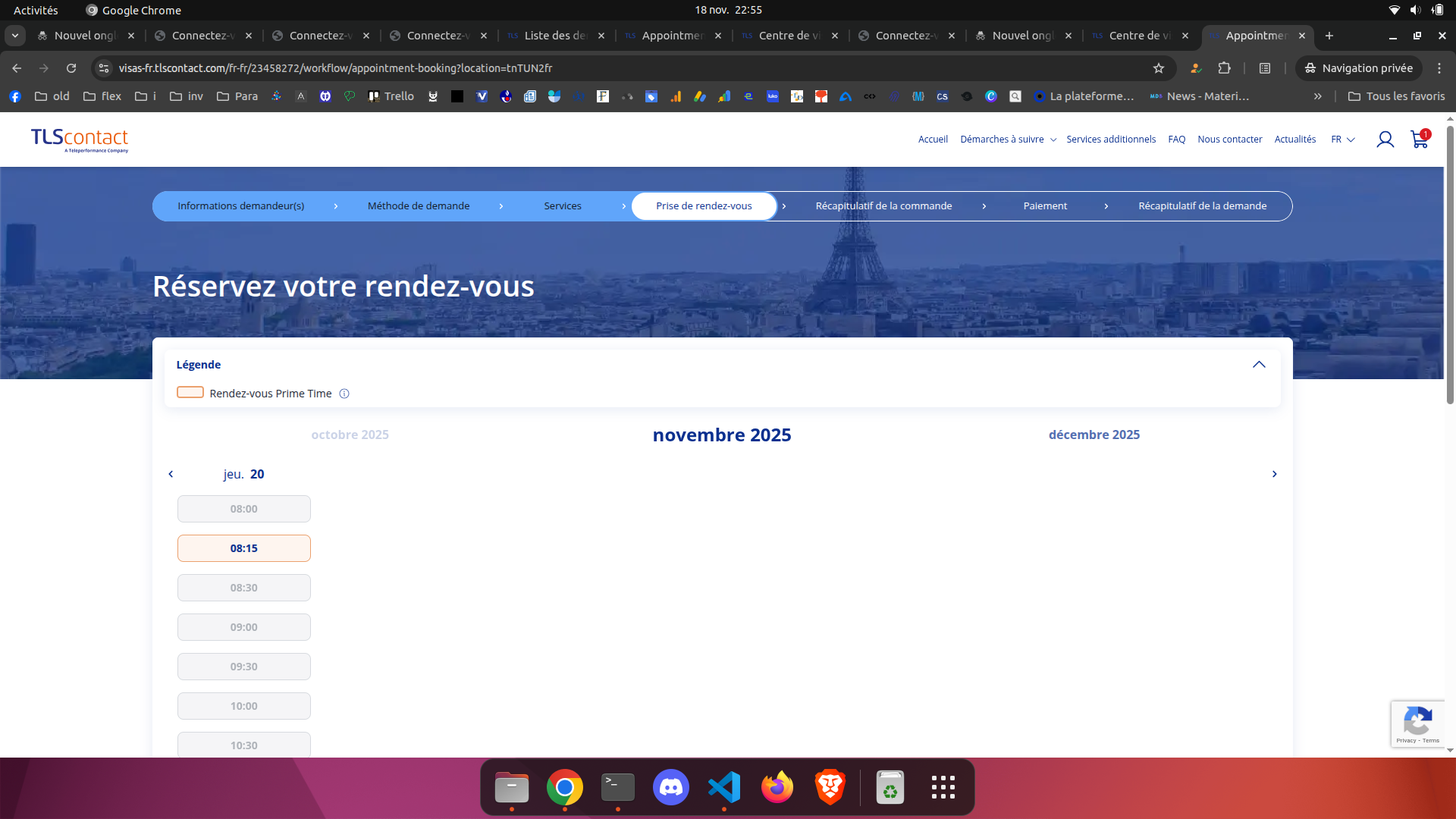Open the user account profile icon

coord(1385,140)
